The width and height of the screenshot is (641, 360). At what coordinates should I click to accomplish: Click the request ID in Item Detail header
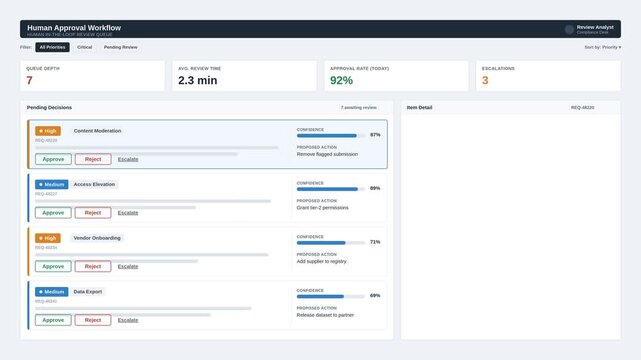[583, 107]
